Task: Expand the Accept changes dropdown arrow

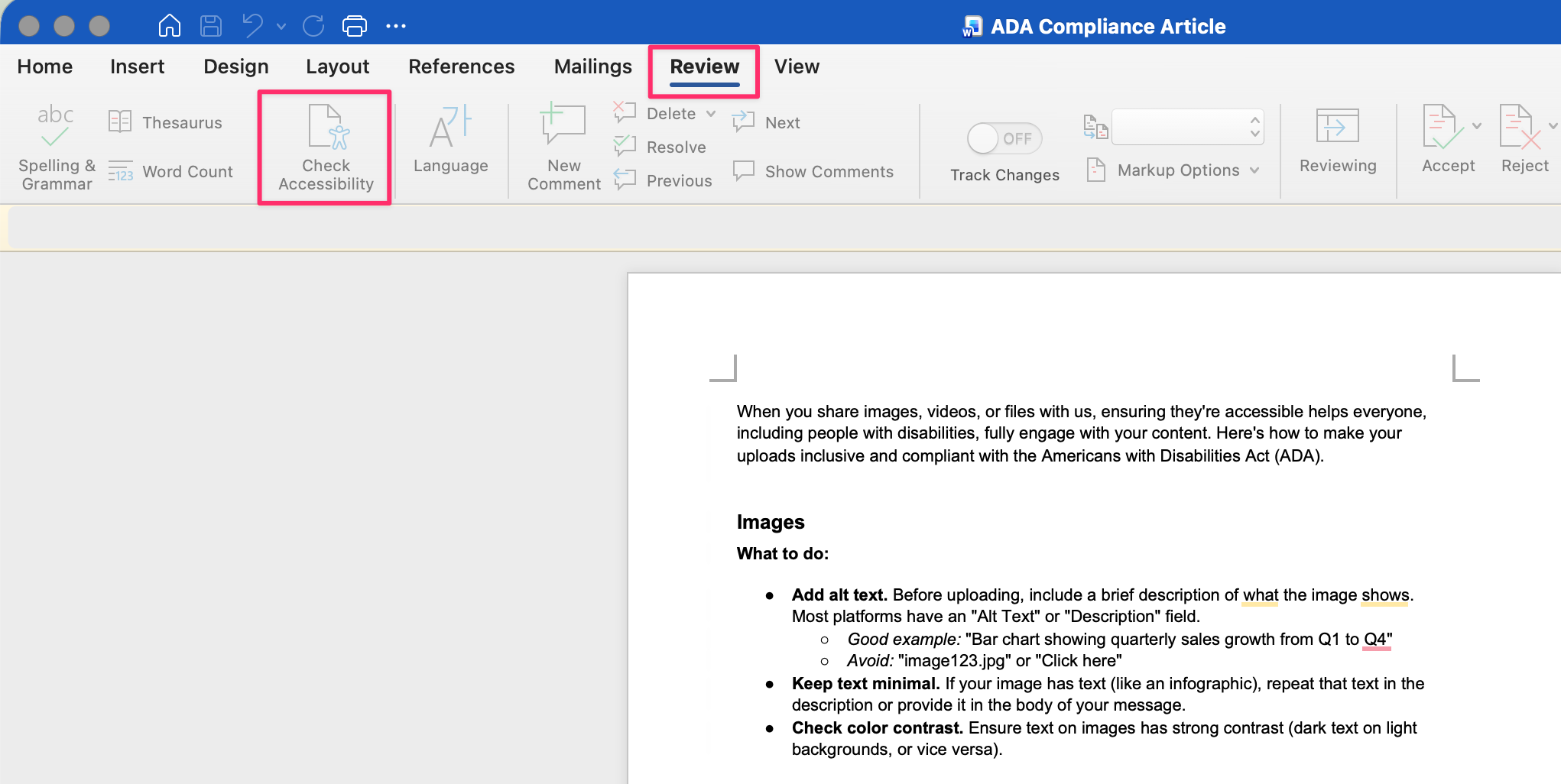Action: (x=1477, y=126)
